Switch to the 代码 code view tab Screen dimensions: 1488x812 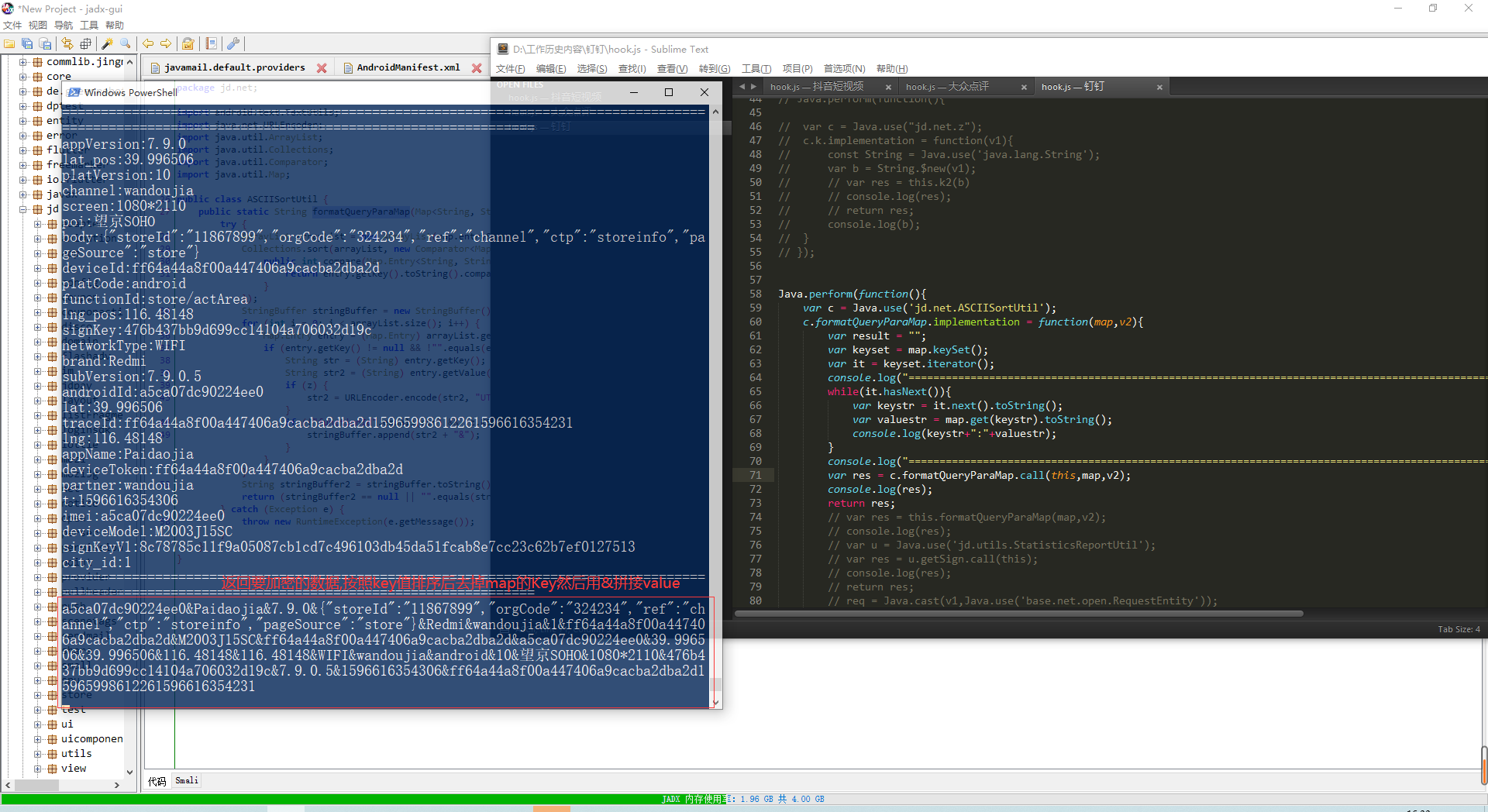click(157, 781)
